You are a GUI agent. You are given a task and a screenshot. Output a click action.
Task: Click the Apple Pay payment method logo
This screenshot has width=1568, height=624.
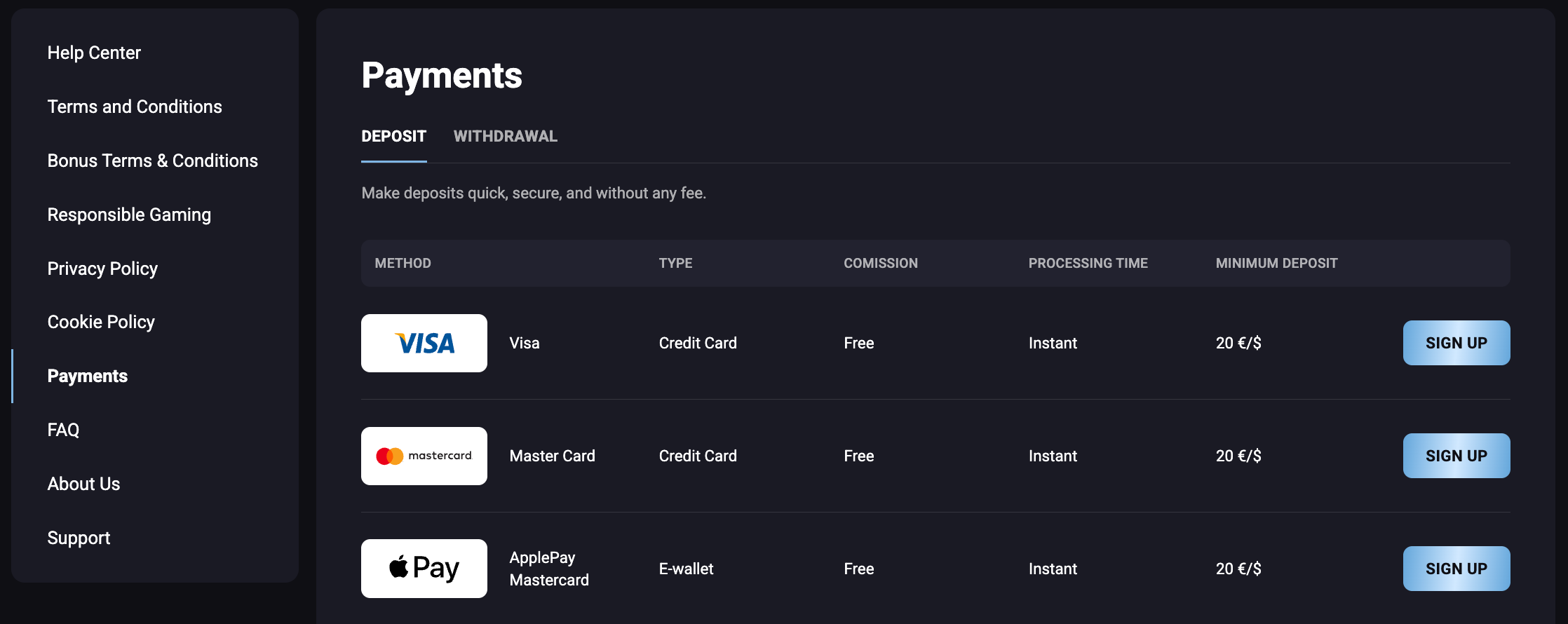click(x=424, y=568)
